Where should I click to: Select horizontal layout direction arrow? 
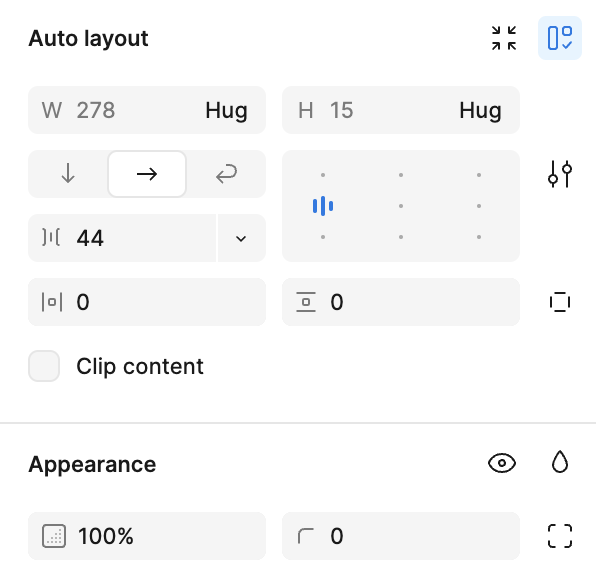[147, 174]
